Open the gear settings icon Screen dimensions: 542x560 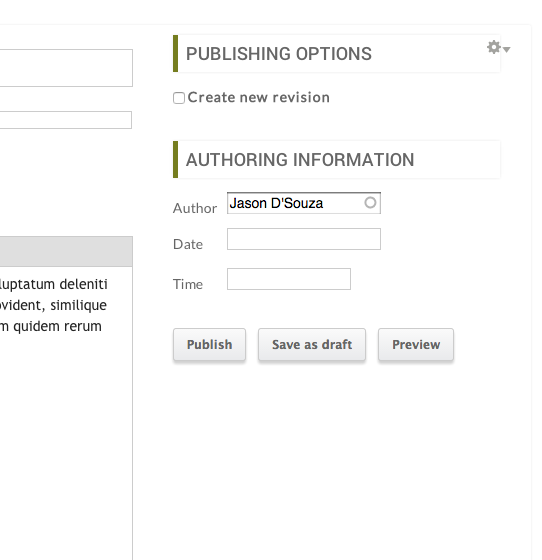(493, 47)
